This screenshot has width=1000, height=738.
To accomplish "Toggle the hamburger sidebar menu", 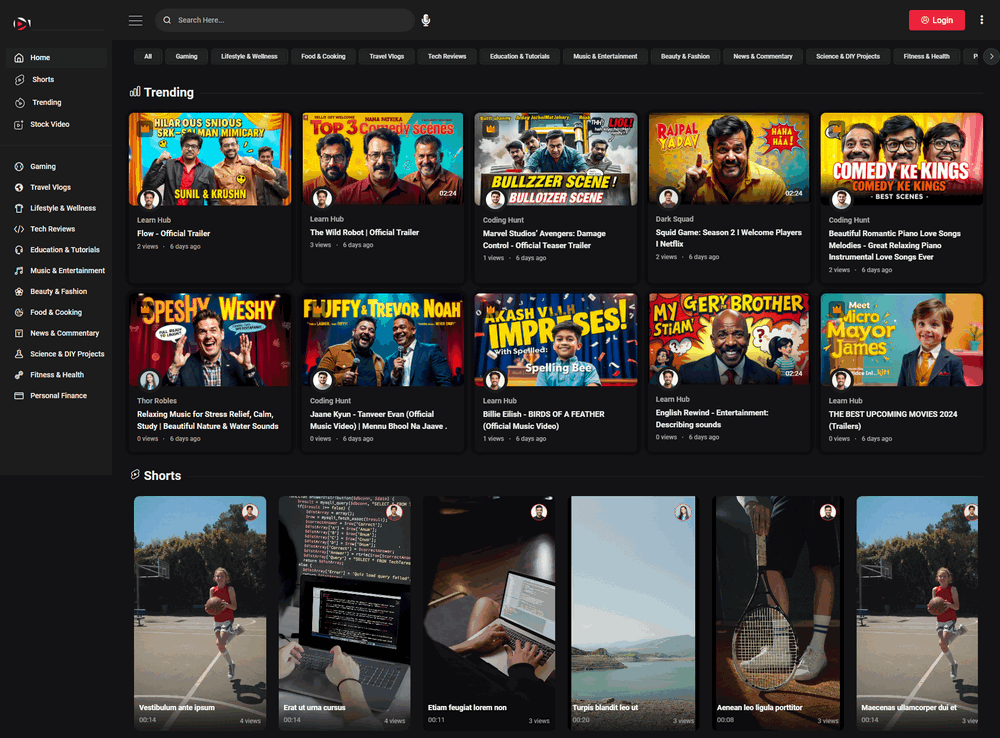I will (135, 20).
